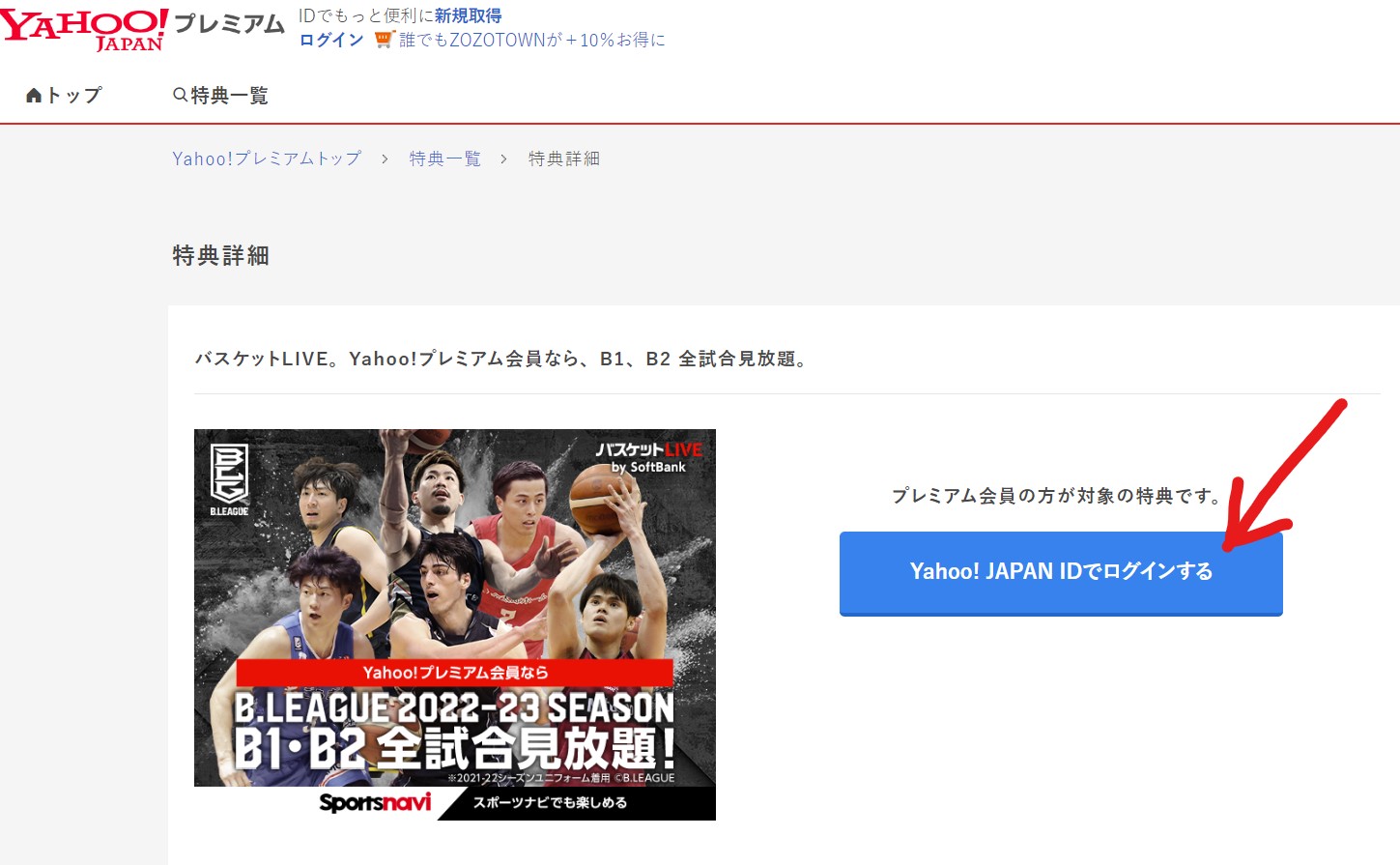
Task: Click the home icon beside トップ
Action: pyautogui.click(x=34, y=95)
